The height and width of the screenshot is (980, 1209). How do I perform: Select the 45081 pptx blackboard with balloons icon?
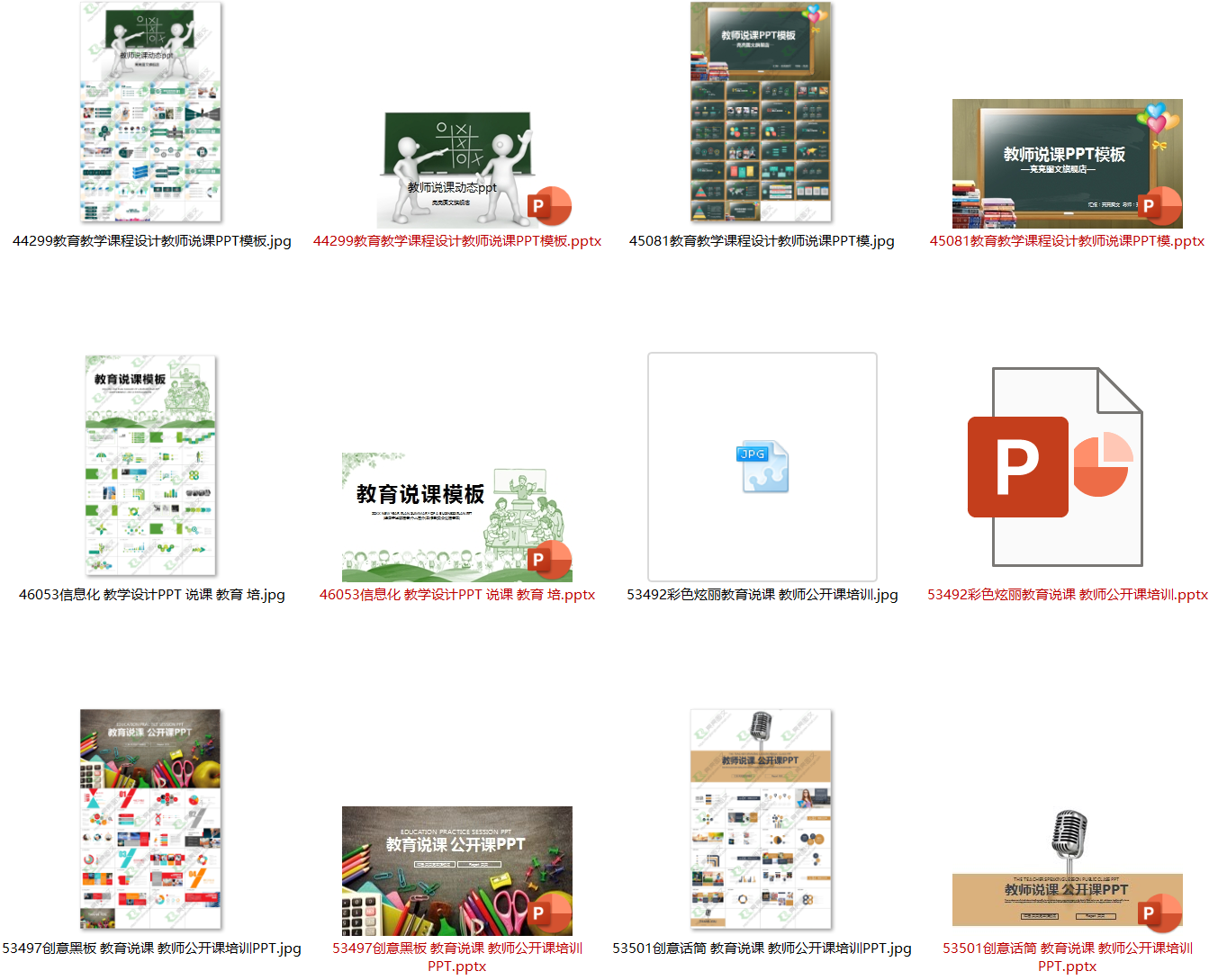[x=1067, y=164]
